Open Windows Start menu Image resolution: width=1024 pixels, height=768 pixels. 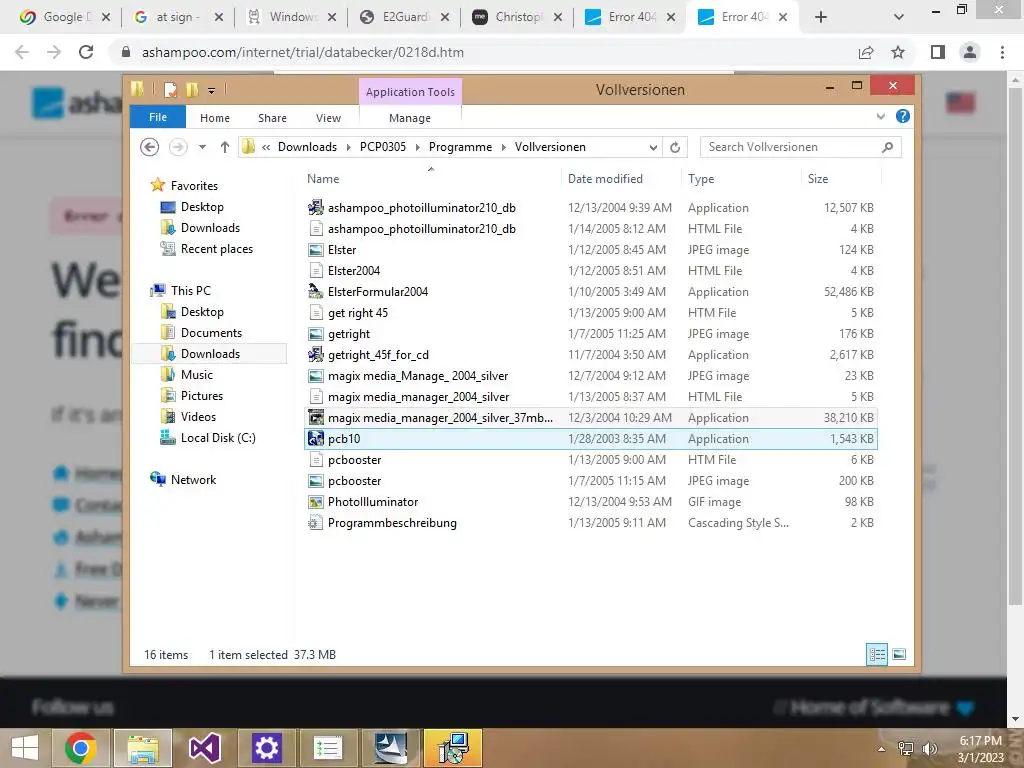click(x=25, y=748)
